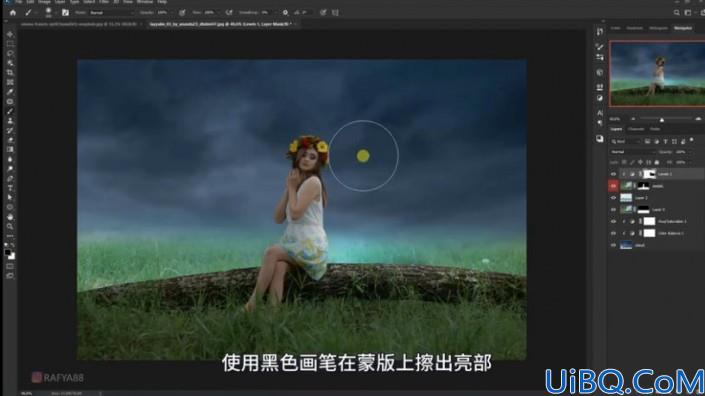
Task: Select the Move tool
Action: pos(10,35)
